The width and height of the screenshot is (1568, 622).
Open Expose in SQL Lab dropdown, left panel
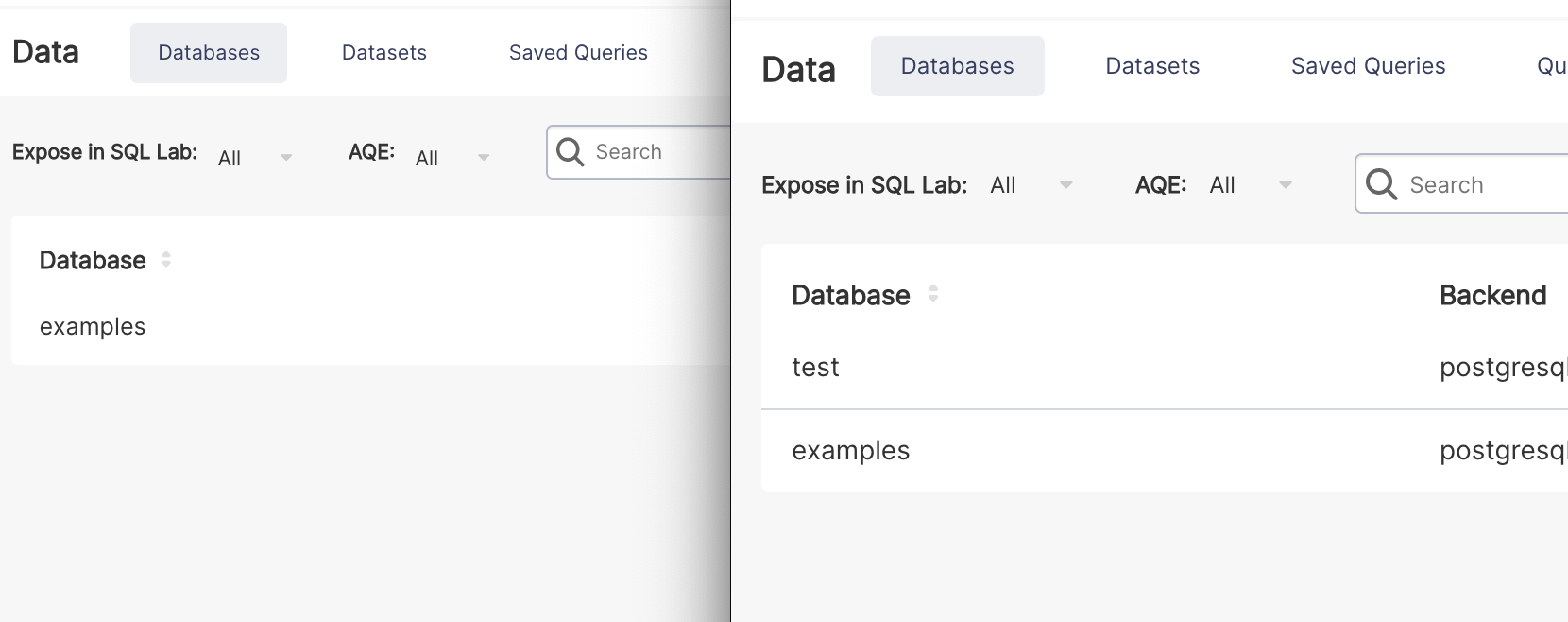[x=255, y=158]
